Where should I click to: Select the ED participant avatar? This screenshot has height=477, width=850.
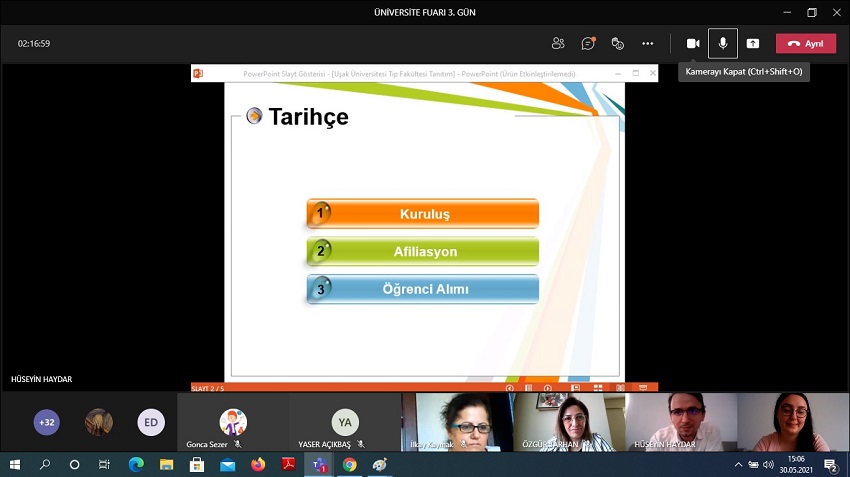pyautogui.click(x=150, y=422)
